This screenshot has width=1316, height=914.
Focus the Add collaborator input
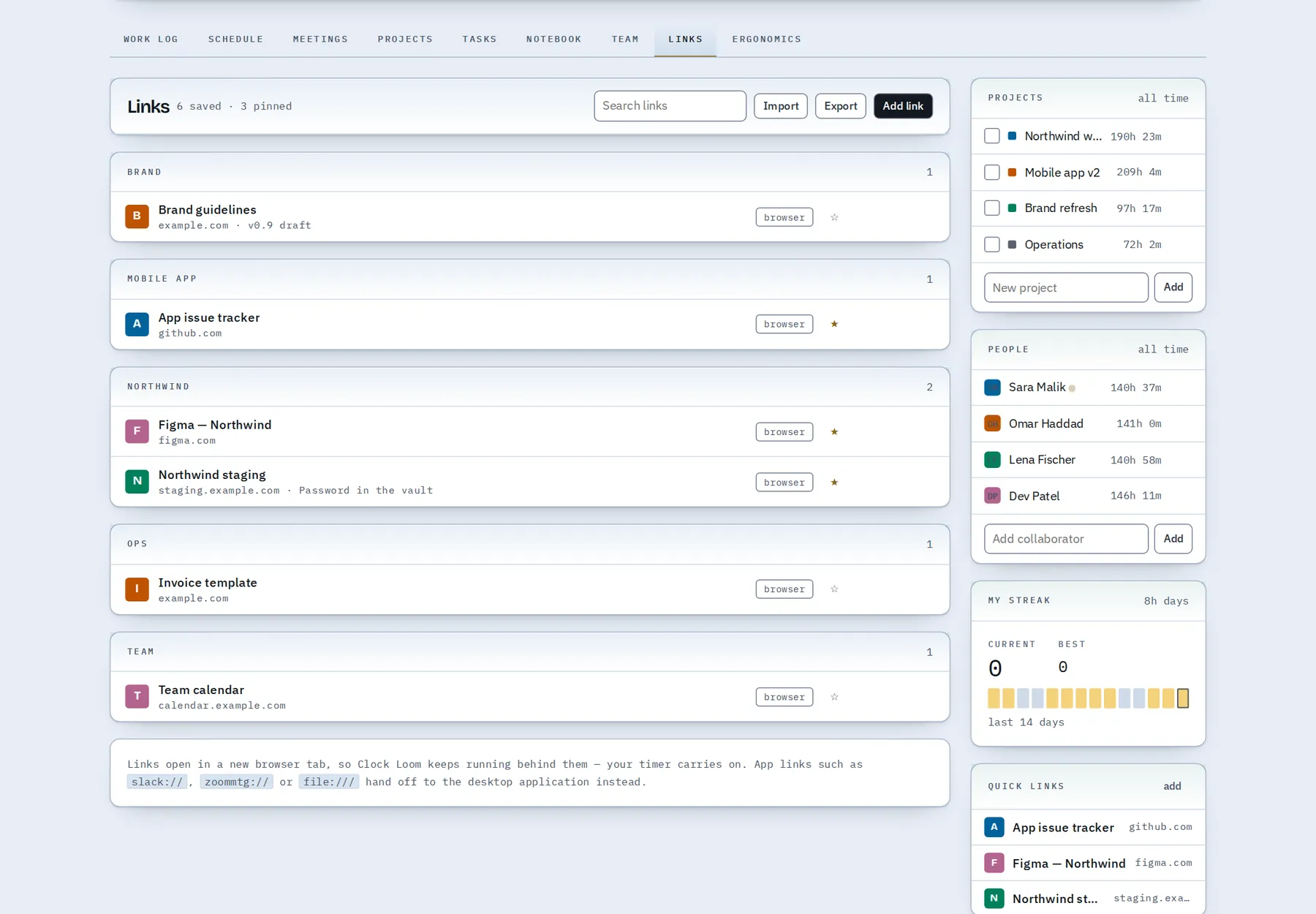[1066, 539]
